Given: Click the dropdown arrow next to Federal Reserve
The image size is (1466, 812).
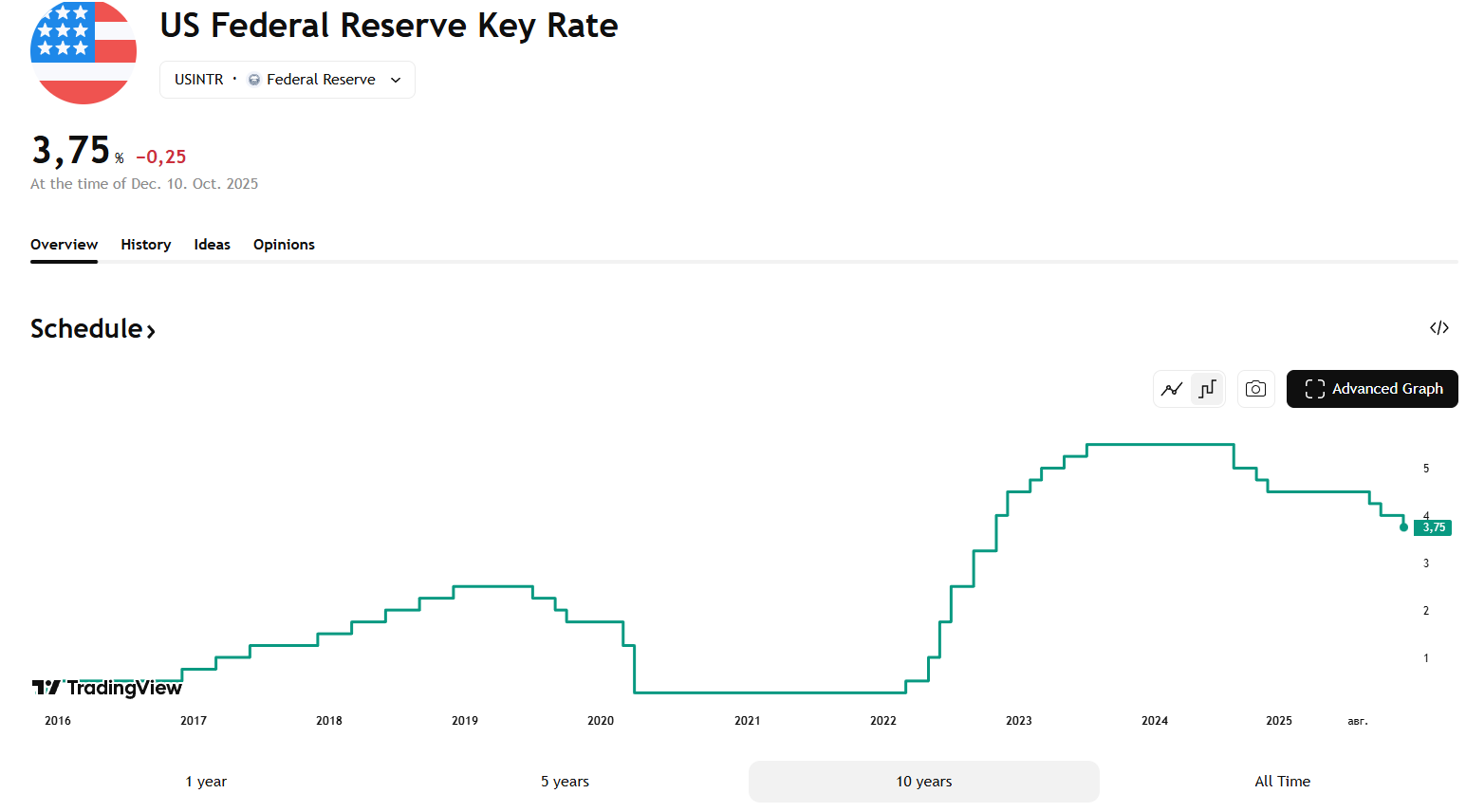Looking at the screenshot, I should click(x=396, y=80).
